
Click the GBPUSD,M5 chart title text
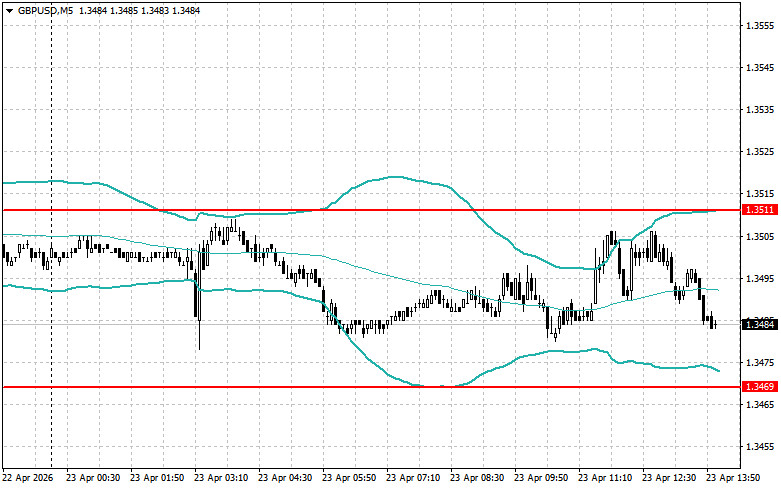(x=45, y=10)
